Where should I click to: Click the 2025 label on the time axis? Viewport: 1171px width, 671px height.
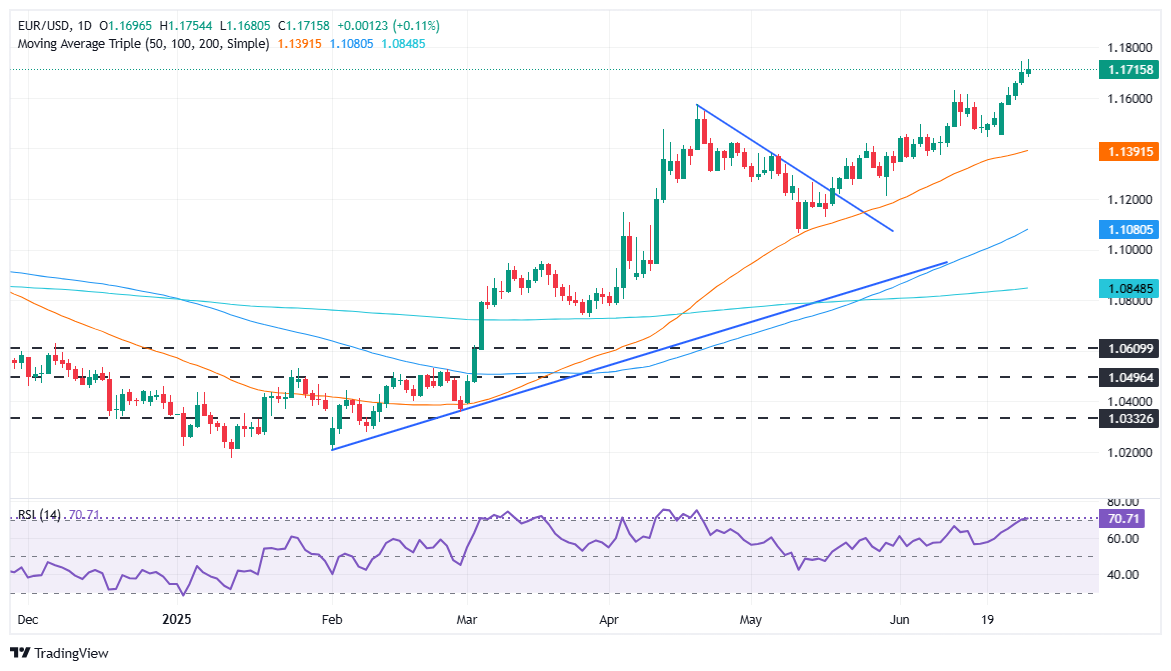click(x=176, y=620)
